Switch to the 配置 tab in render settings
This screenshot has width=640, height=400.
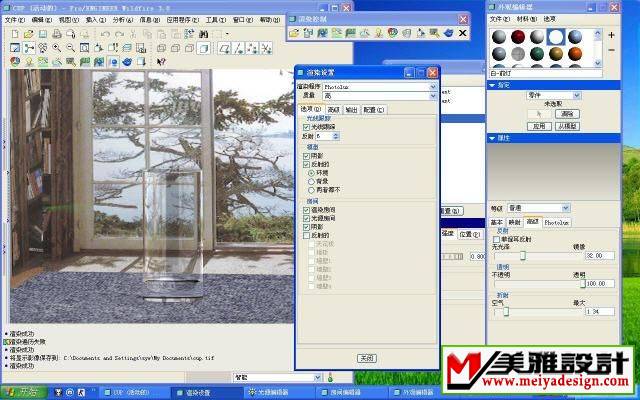(x=374, y=110)
